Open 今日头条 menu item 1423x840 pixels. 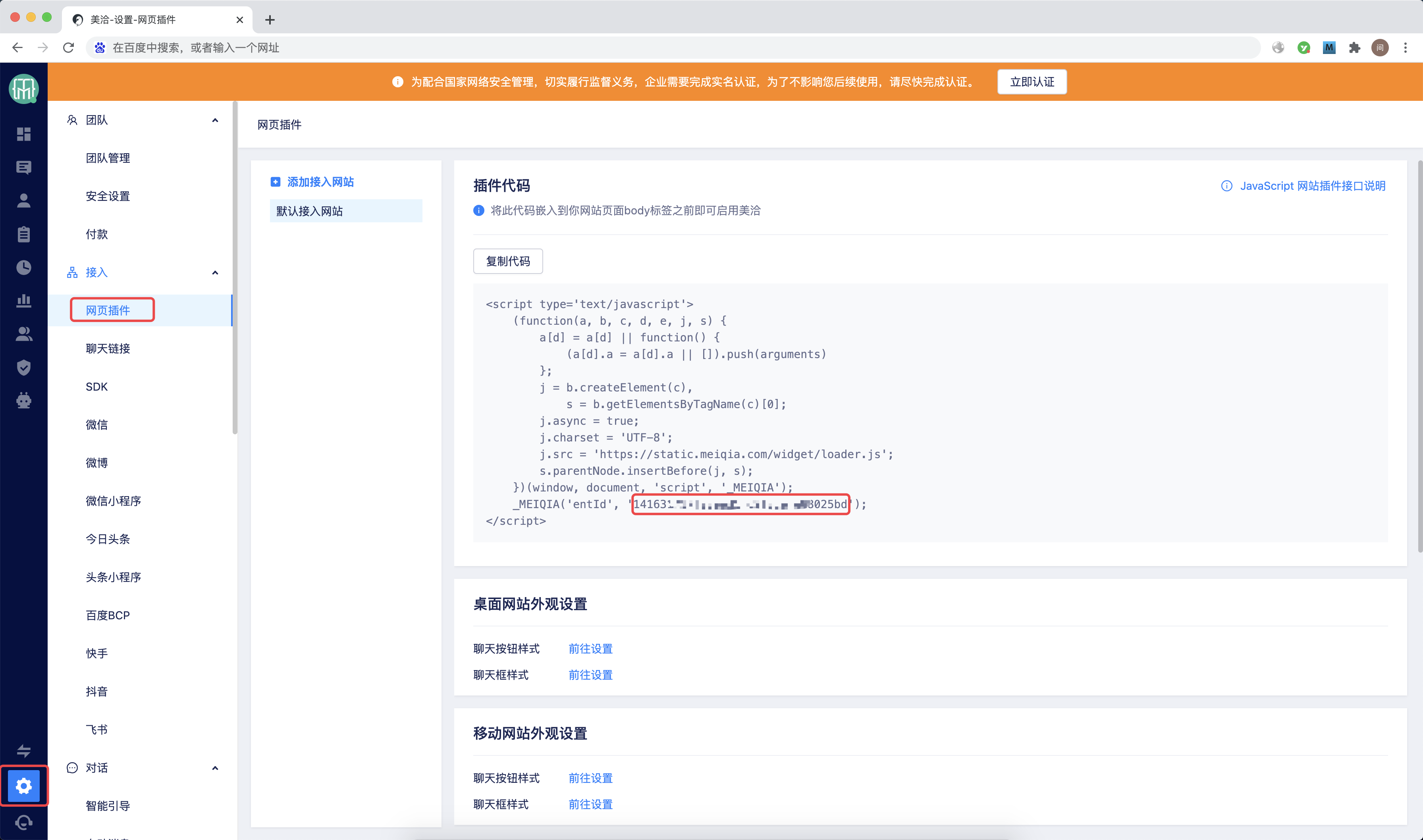(x=108, y=539)
